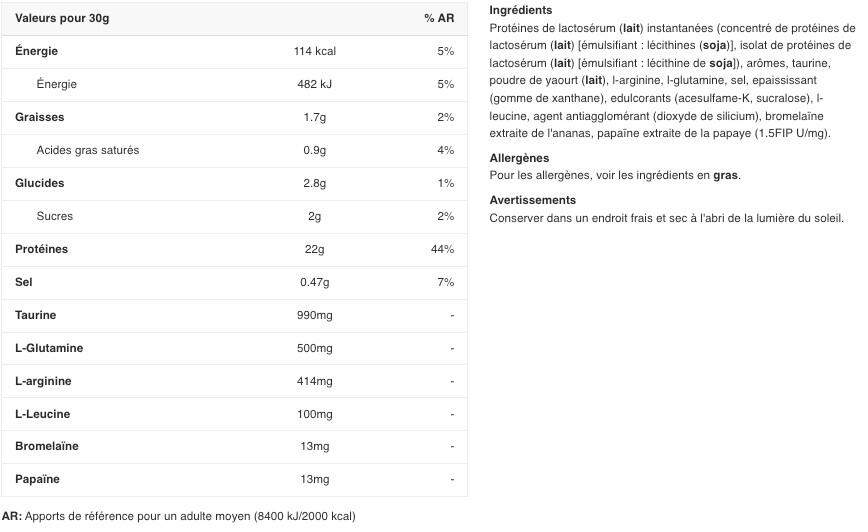The width and height of the screenshot is (868, 532).
Task: Click the Graisses row label
Action: [40, 117]
